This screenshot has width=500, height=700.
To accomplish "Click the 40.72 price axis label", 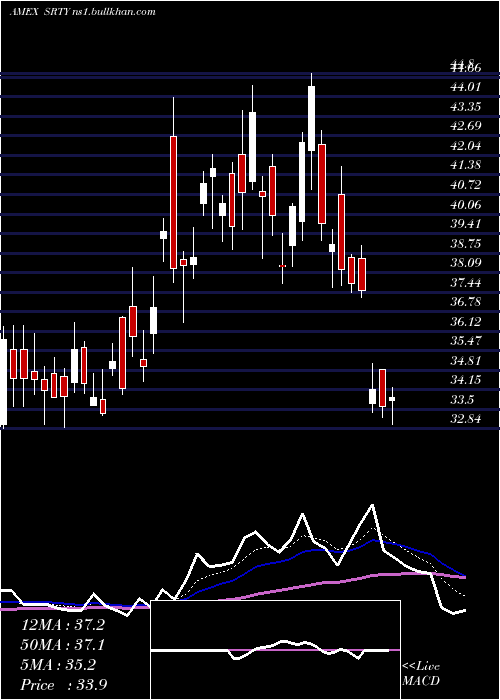I will (x=466, y=184).
